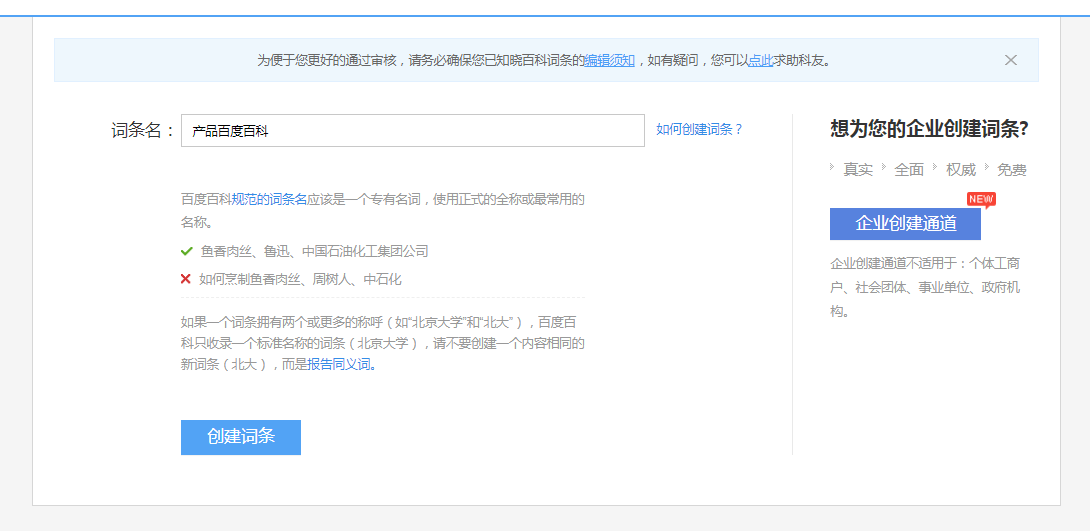Open the 规范的词条名 link

point(269,199)
